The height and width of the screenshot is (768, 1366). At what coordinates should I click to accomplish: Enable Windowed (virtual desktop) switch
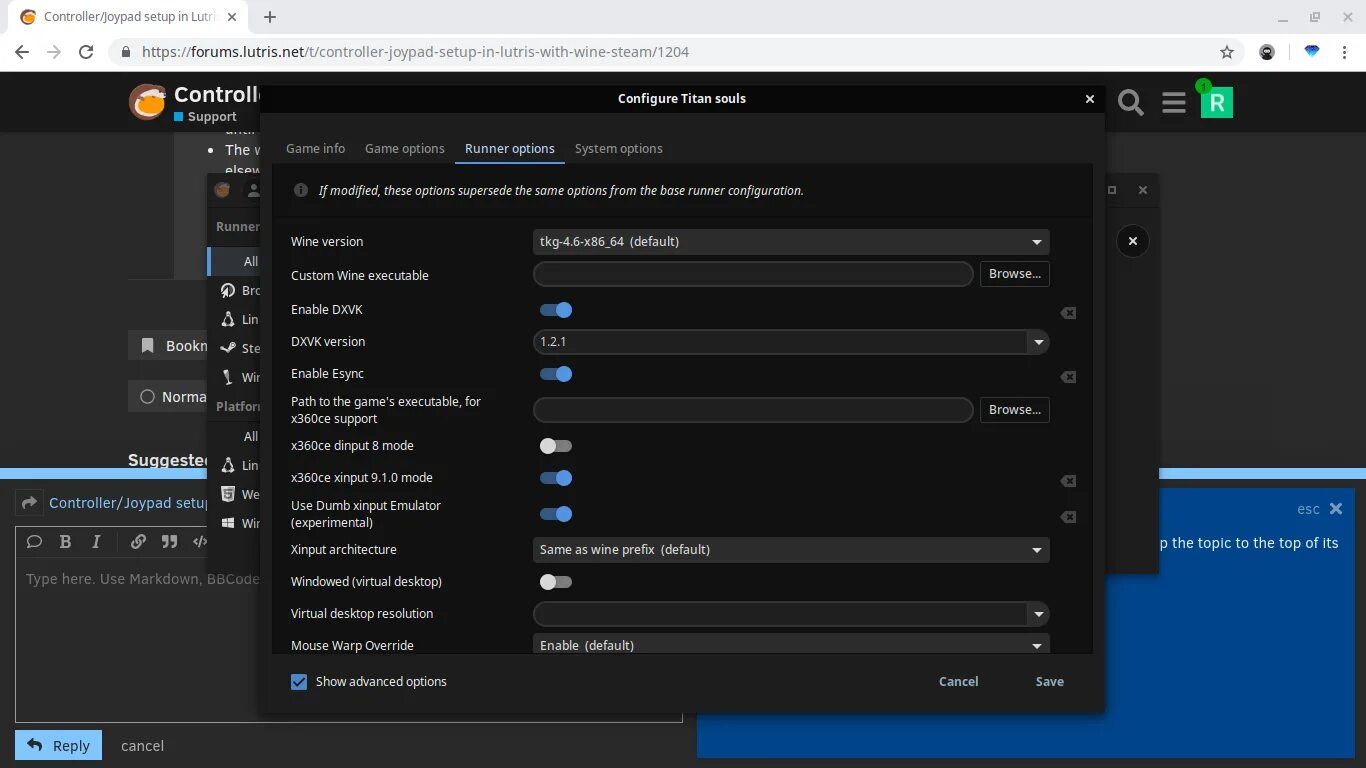556,582
